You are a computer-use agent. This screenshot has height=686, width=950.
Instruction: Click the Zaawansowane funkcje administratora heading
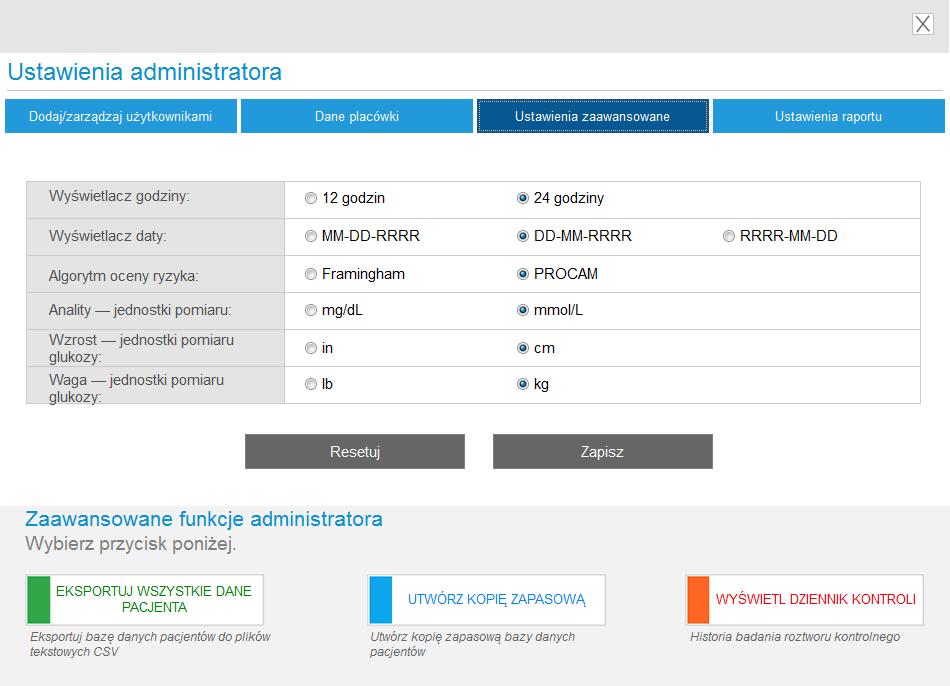point(204,519)
